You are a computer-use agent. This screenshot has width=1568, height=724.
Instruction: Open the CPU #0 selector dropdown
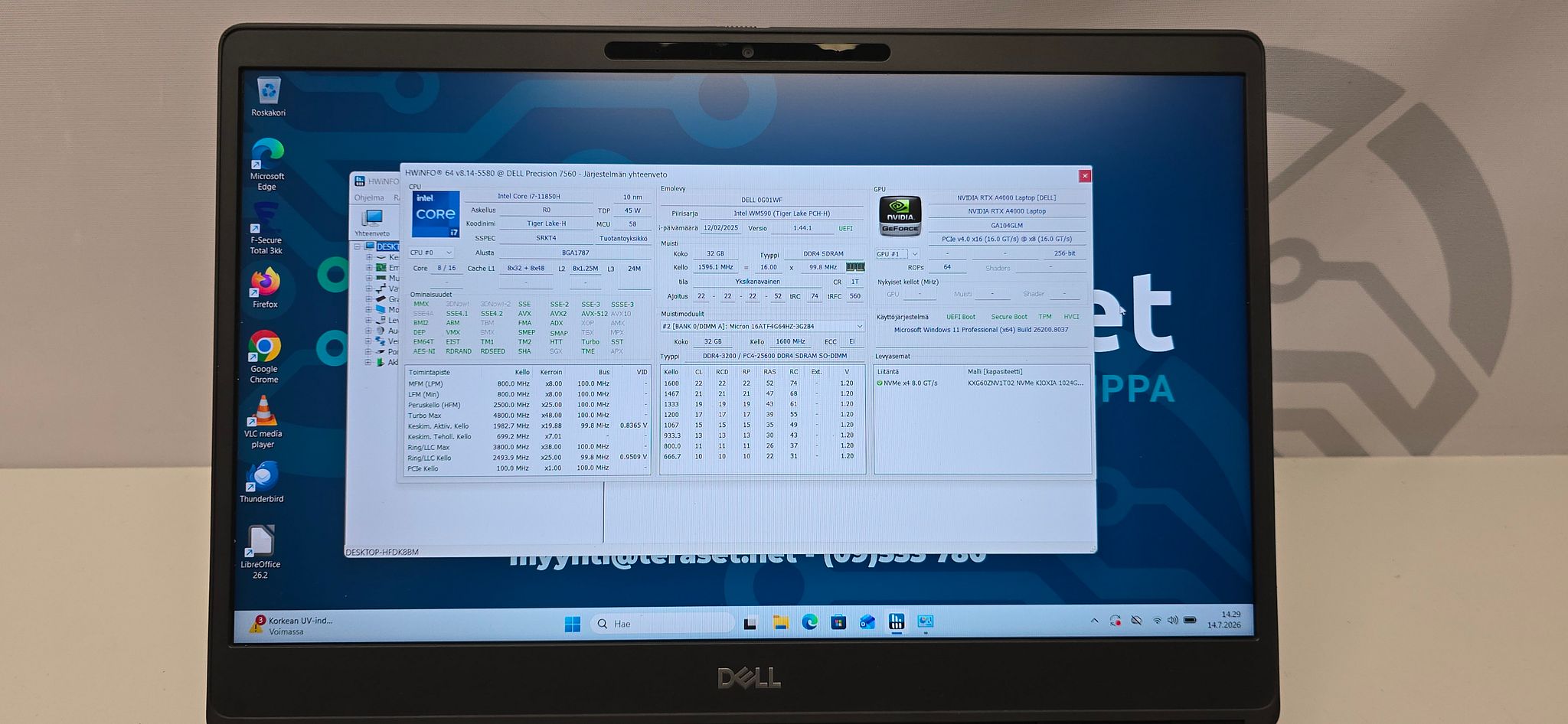[x=430, y=253]
